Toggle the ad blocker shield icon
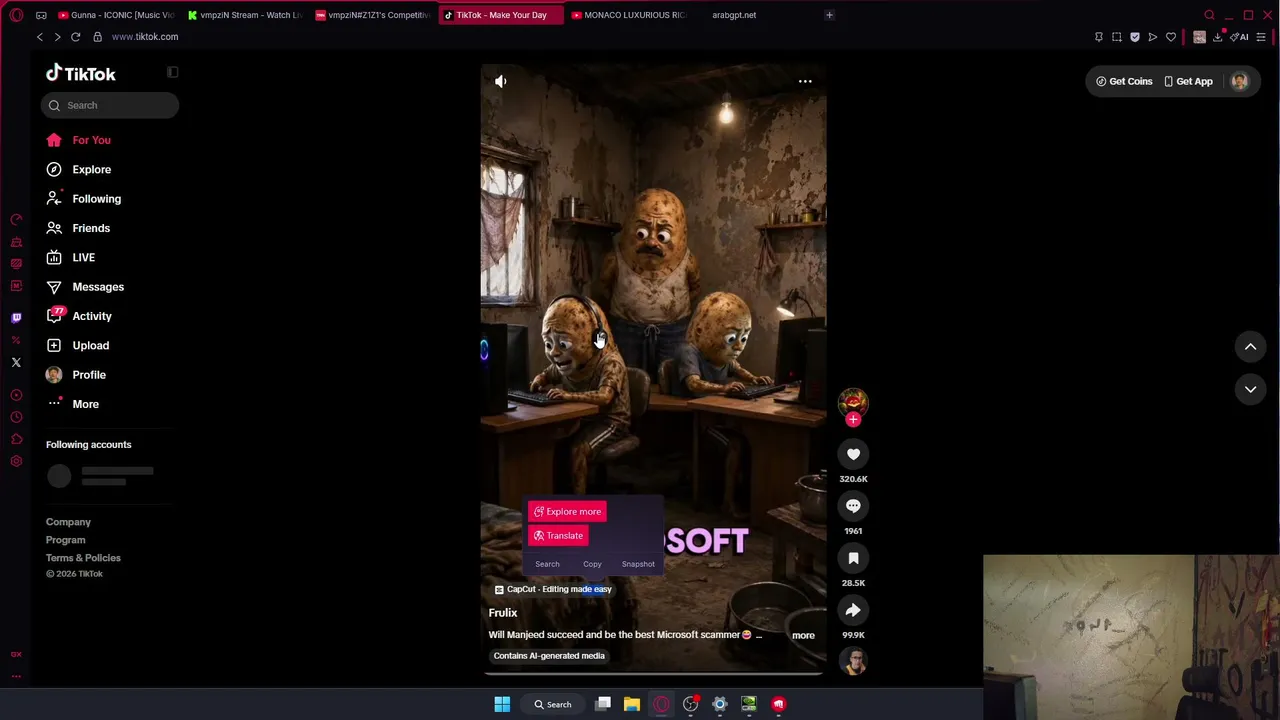The width and height of the screenshot is (1280, 720). [x=1135, y=37]
